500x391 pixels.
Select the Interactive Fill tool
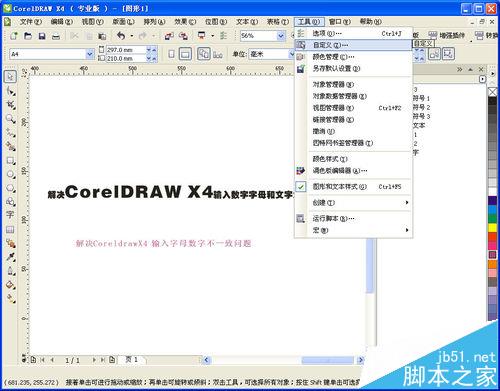tap(11, 299)
